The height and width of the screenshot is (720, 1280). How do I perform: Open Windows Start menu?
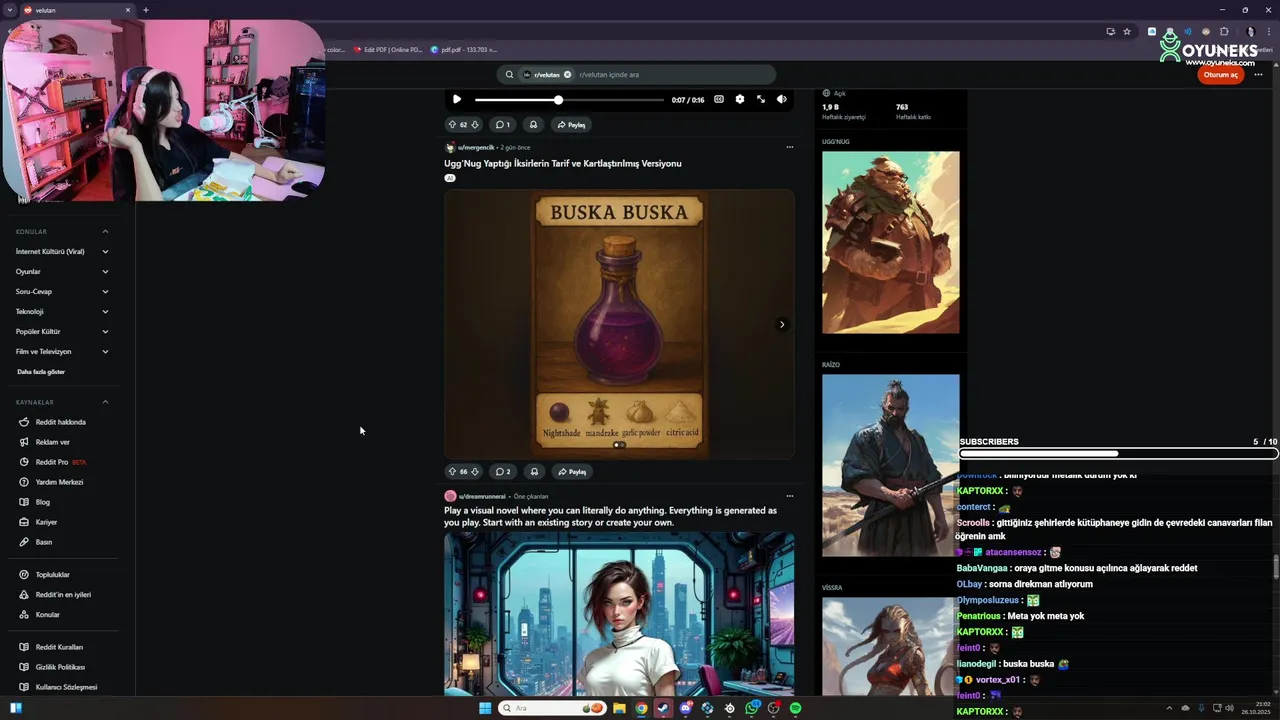(485, 708)
